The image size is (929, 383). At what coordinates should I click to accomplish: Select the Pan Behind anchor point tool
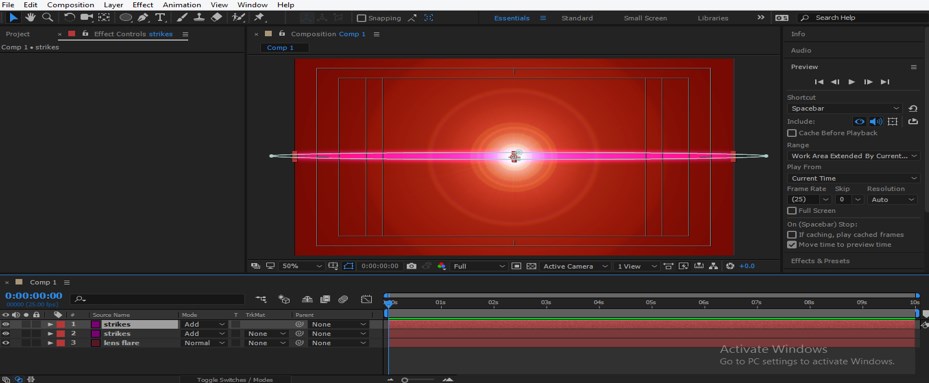[104, 18]
